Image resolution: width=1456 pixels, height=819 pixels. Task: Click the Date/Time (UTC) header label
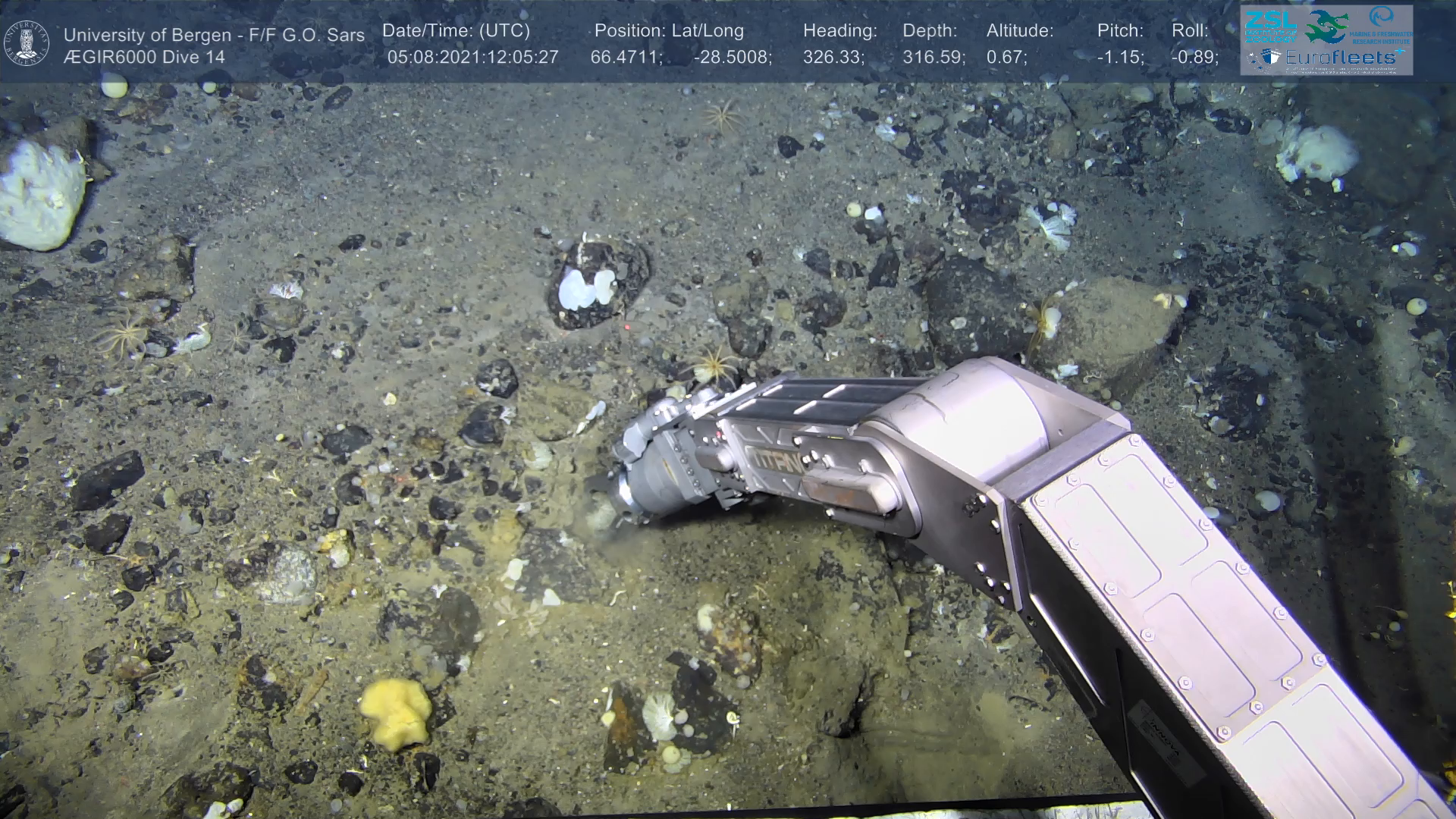pyautogui.click(x=456, y=31)
